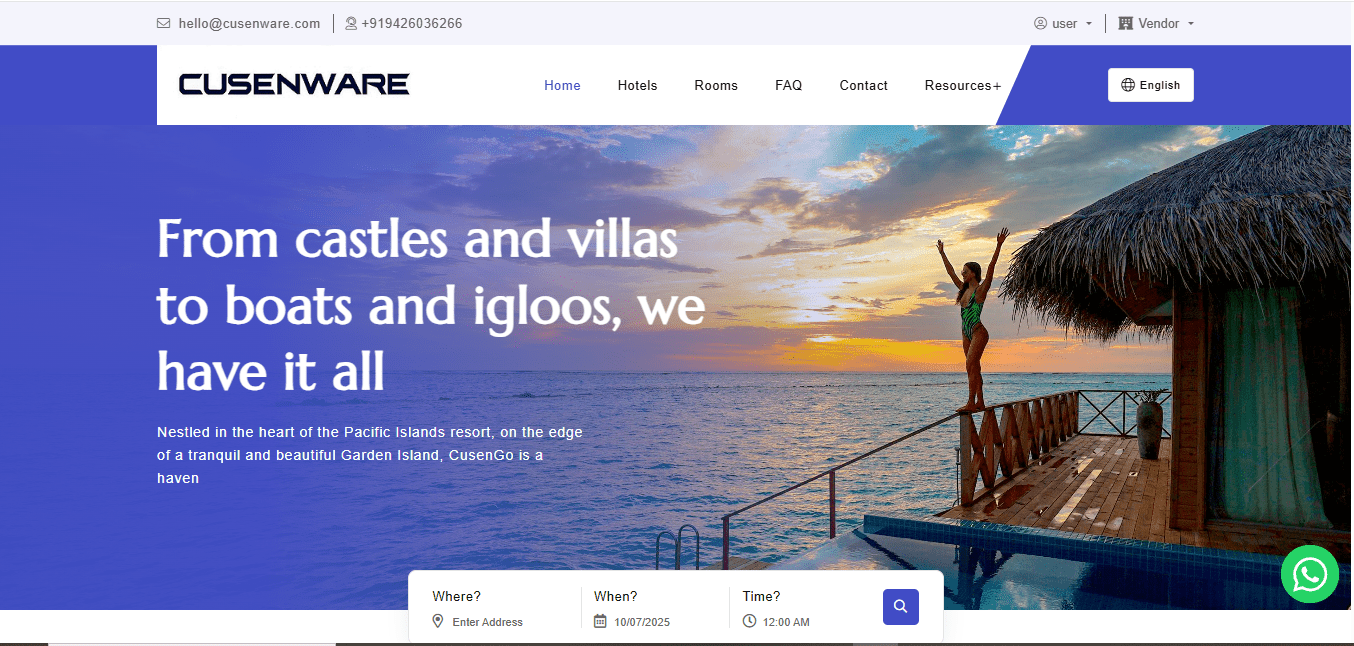Expand the Vendor dropdown
The image size is (1354, 646).
1156,23
